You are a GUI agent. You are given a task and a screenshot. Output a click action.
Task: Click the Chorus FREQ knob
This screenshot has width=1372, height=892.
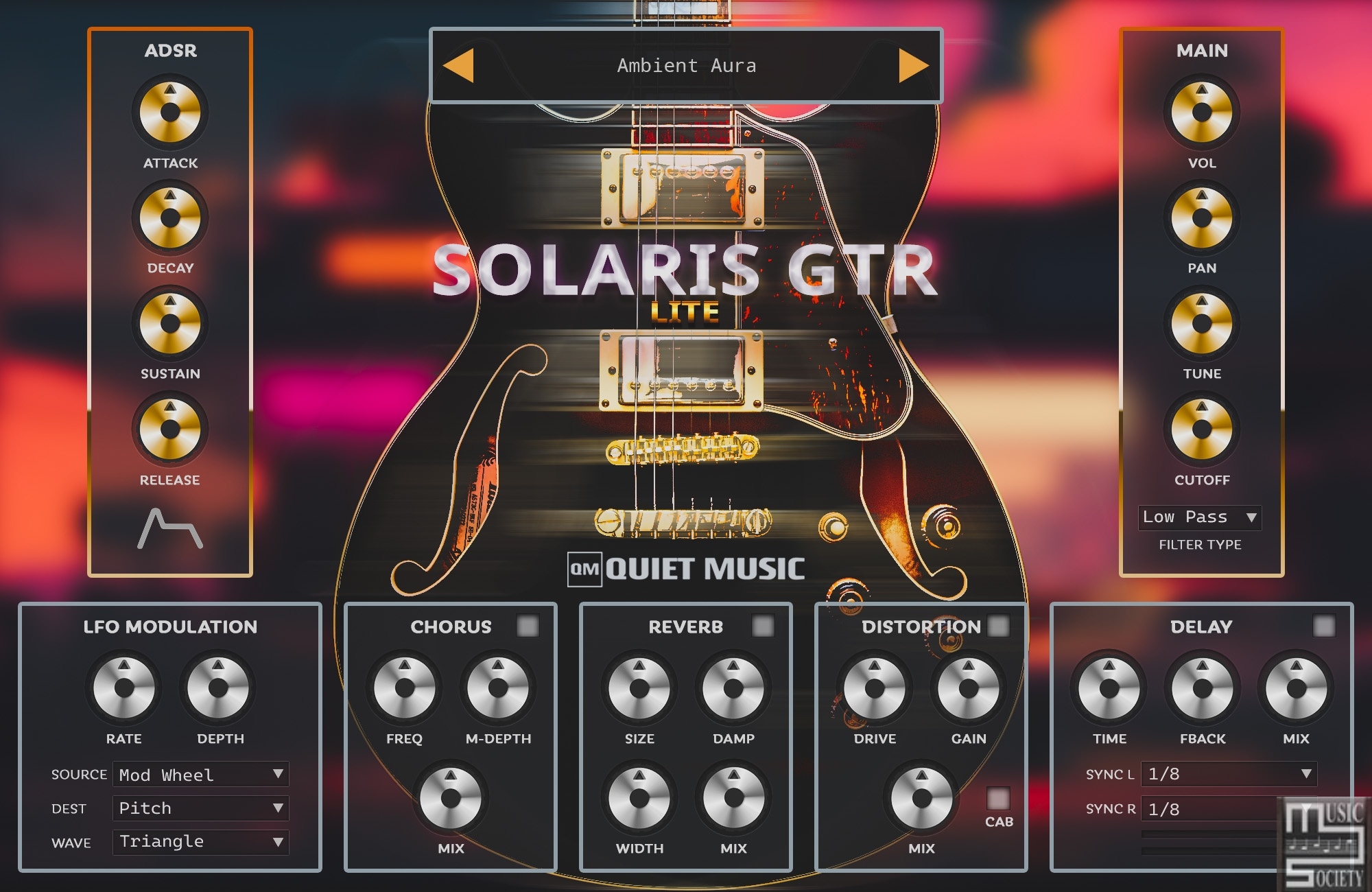point(405,688)
